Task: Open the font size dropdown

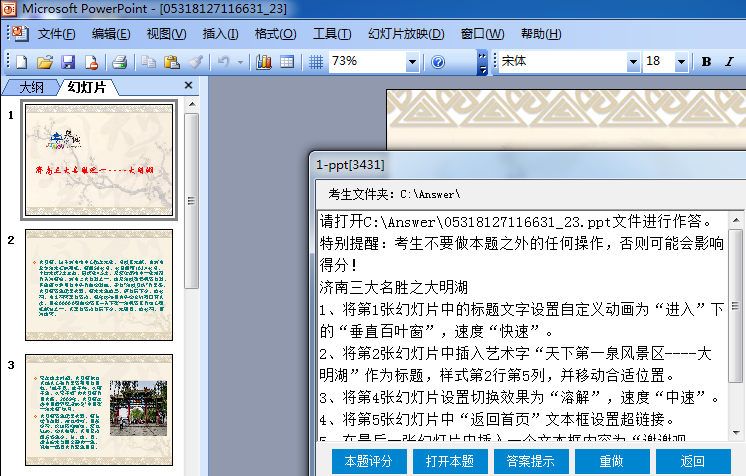Action: click(684, 62)
